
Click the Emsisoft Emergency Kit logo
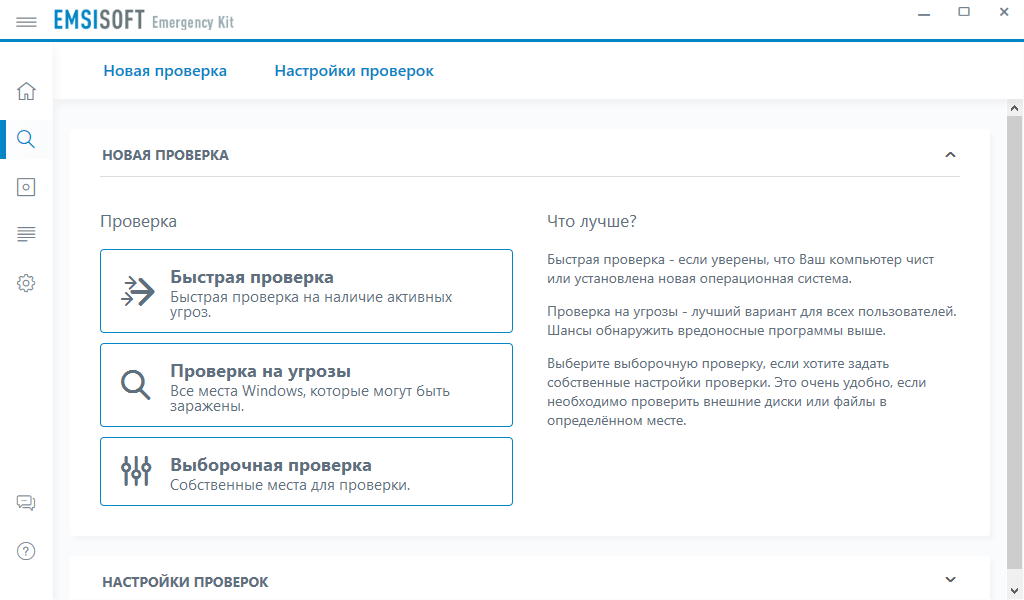[x=143, y=21]
